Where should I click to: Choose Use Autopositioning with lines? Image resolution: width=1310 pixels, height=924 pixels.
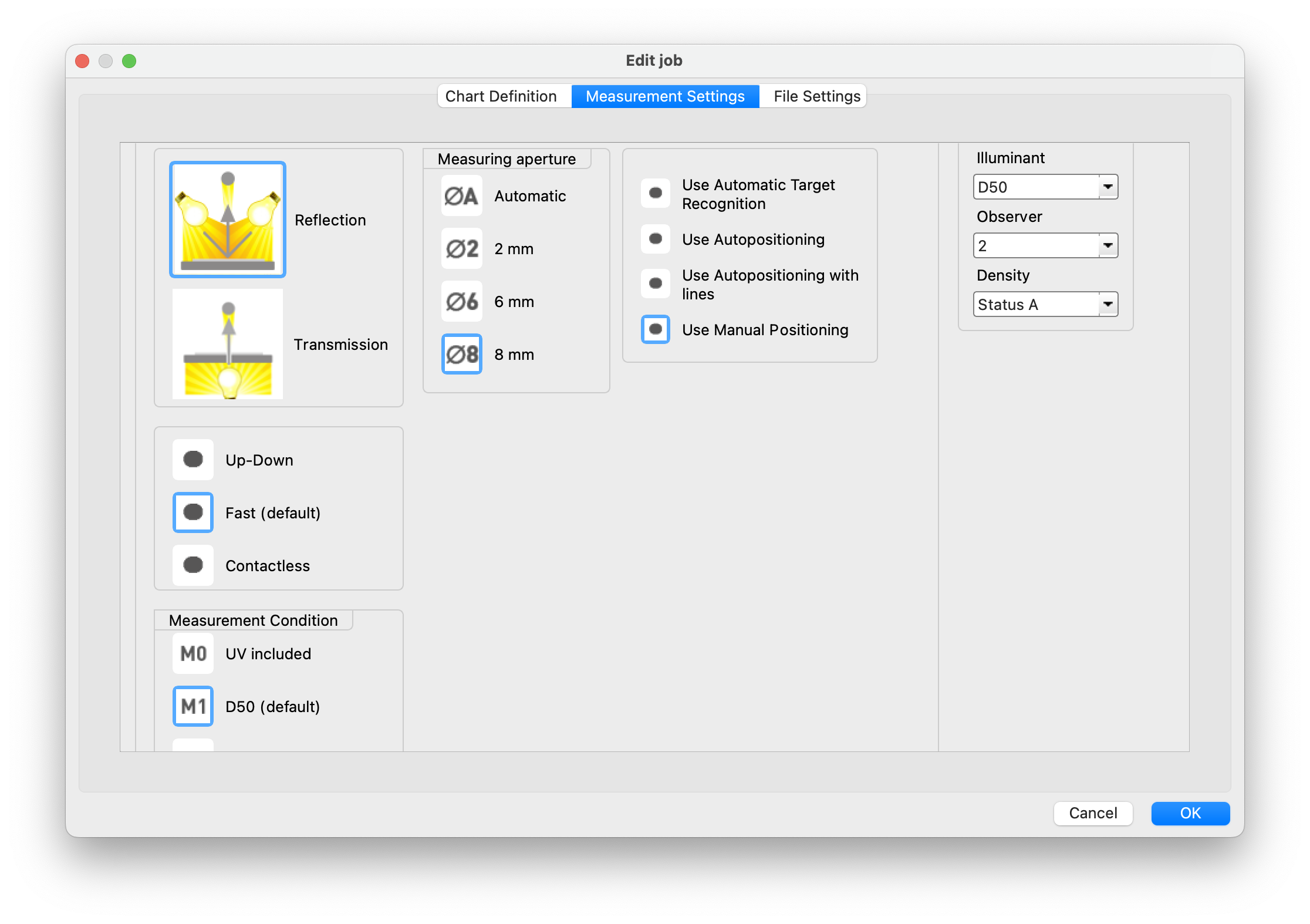click(x=656, y=284)
